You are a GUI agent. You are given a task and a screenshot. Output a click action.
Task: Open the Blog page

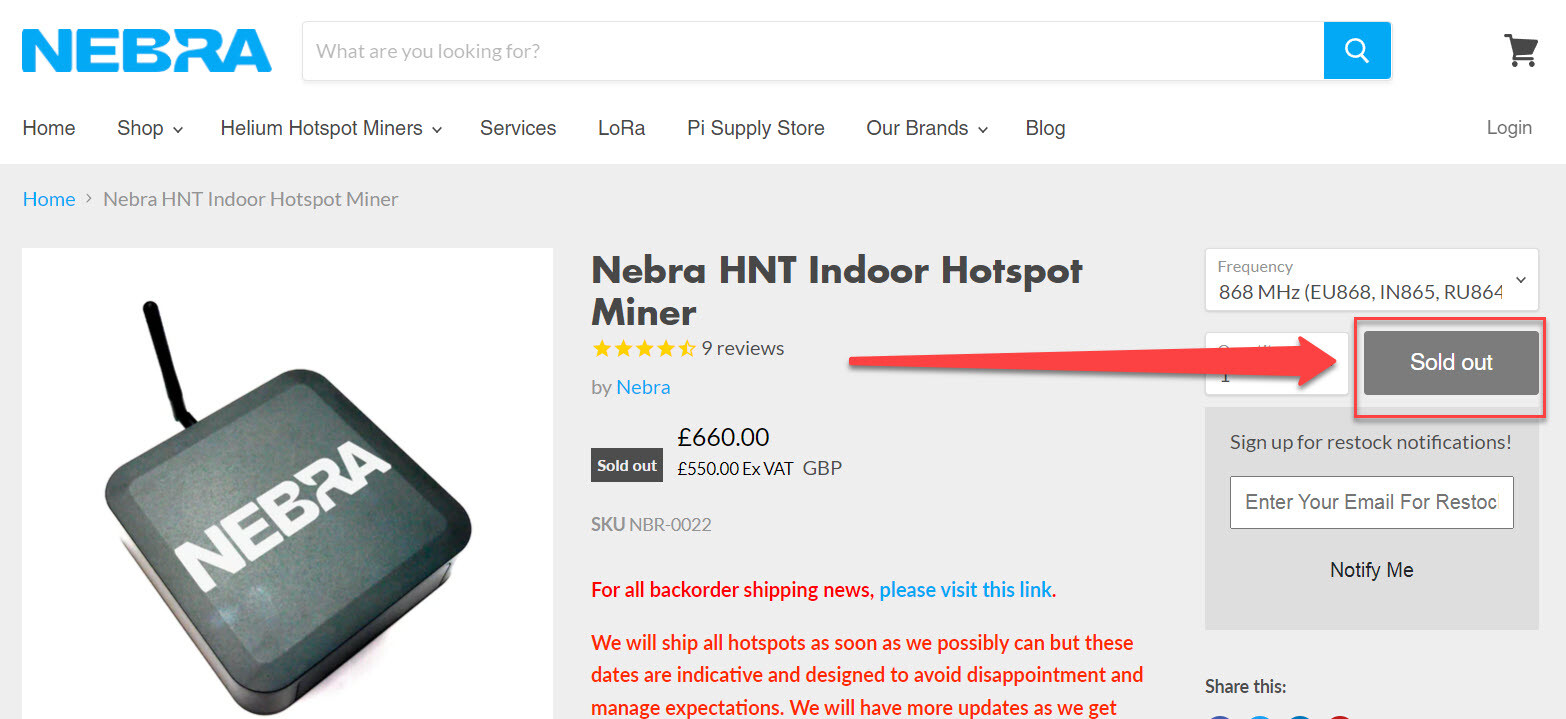click(1045, 128)
